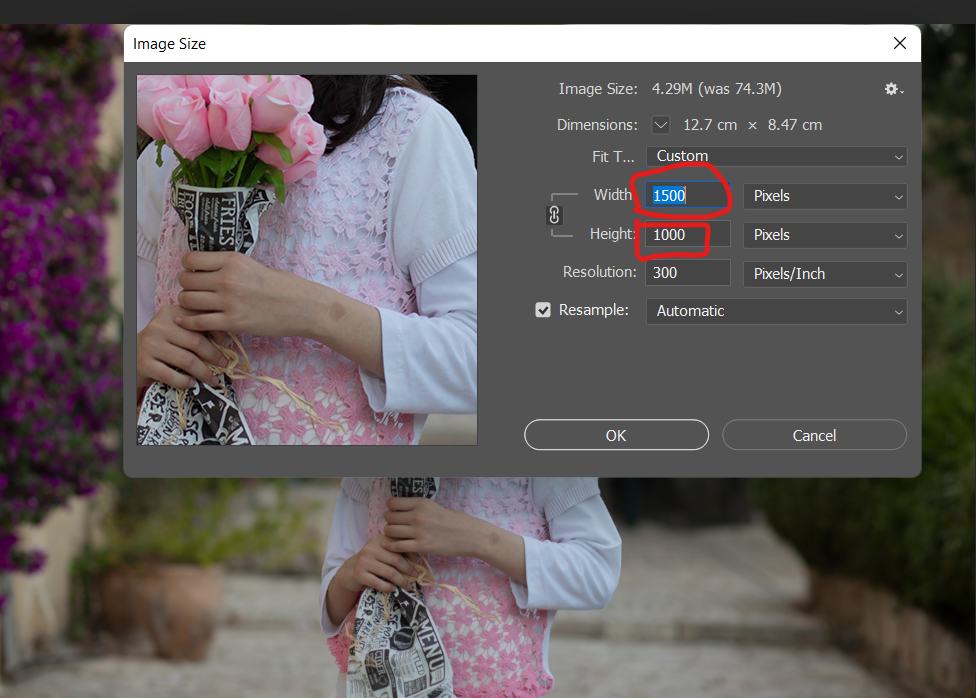
Task: Confirm resize with the OK button
Action: [x=616, y=435]
